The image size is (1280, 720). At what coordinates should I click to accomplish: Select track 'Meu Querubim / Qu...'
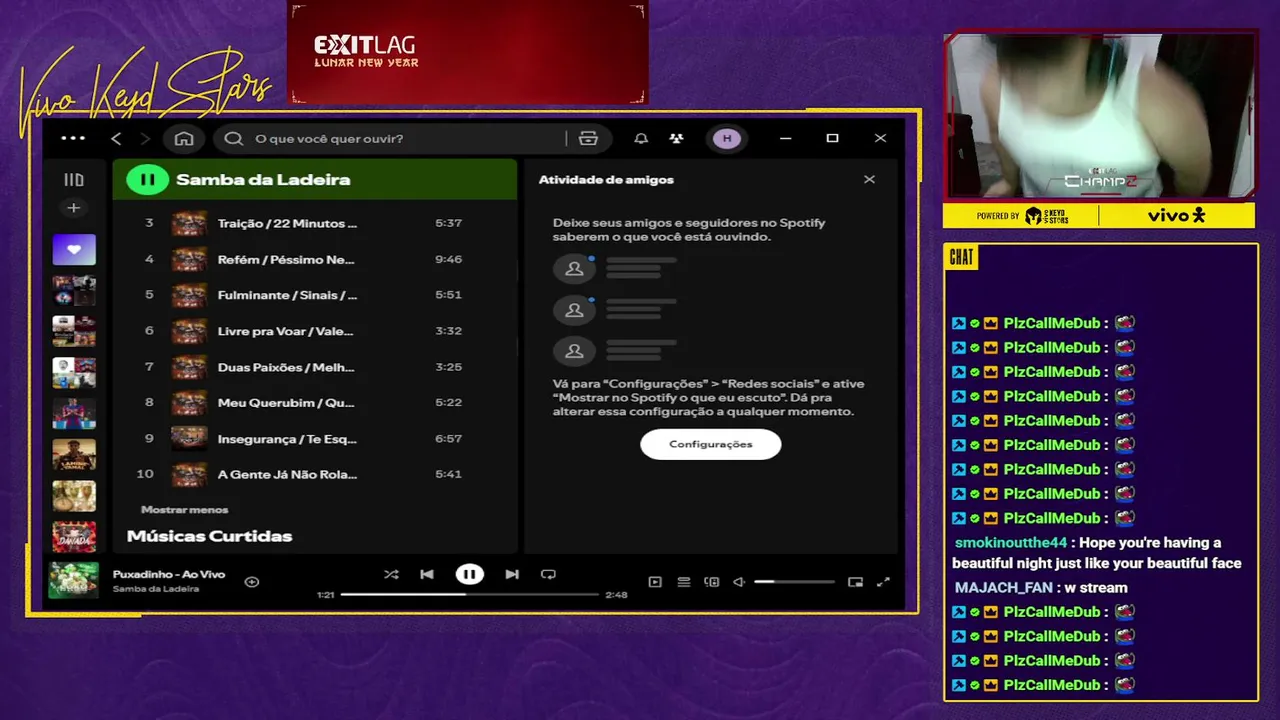(286, 403)
